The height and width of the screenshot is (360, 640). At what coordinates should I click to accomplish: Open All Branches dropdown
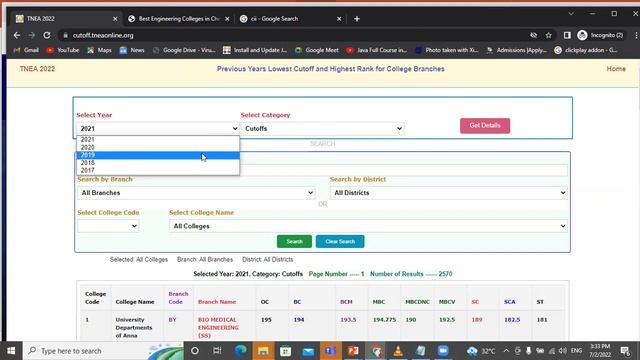[x=196, y=193]
